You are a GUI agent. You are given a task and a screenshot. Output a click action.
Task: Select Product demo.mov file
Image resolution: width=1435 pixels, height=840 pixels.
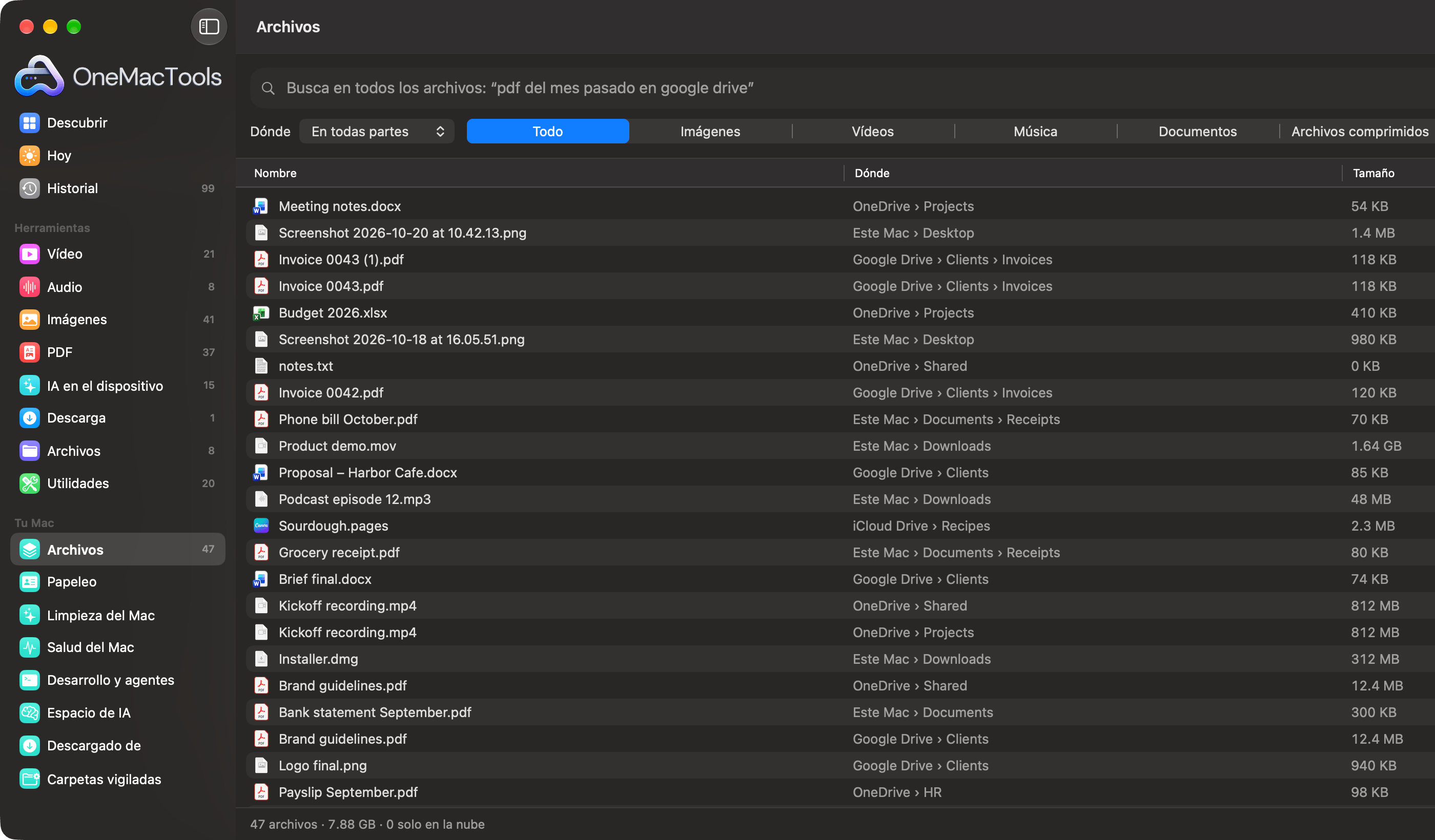point(840,446)
